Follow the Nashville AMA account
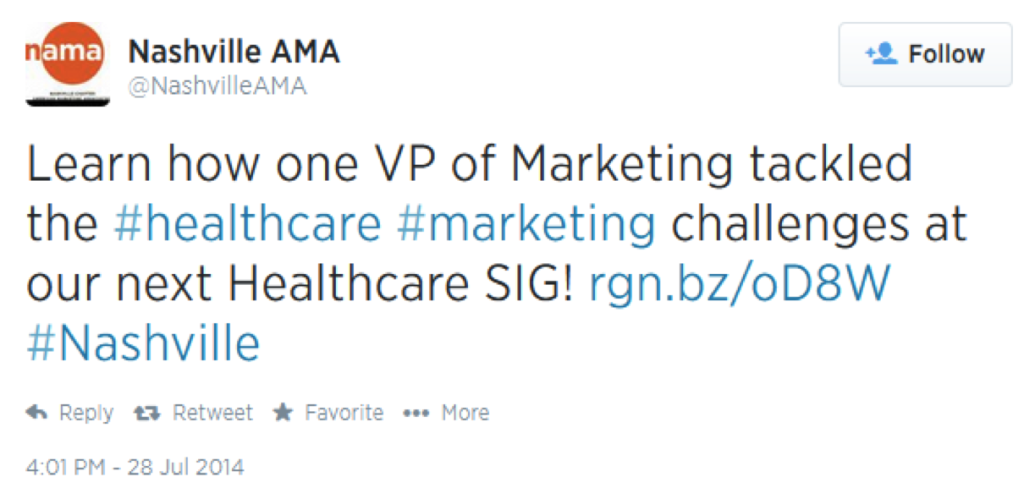Viewport: 1024px width, 488px height. click(x=925, y=54)
